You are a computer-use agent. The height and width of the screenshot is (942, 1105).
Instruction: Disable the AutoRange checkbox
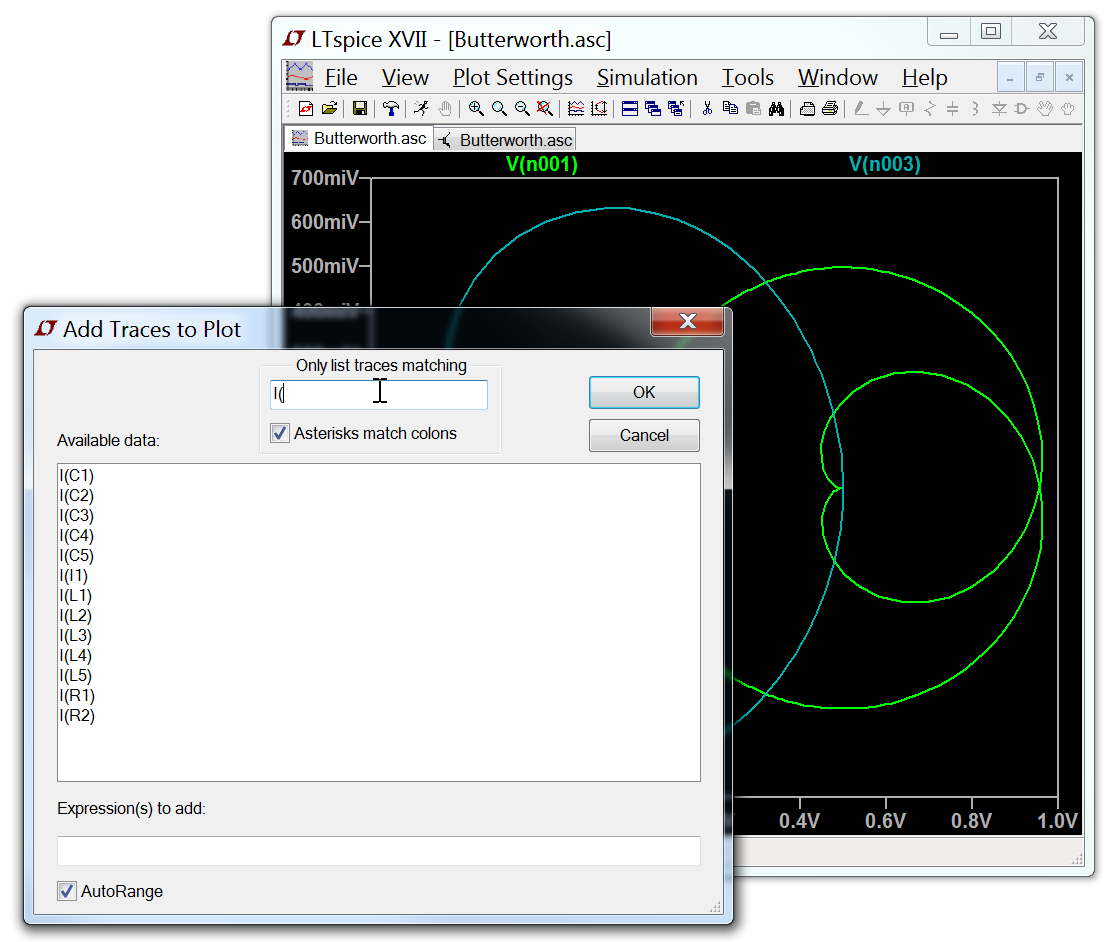click(66, 891)
